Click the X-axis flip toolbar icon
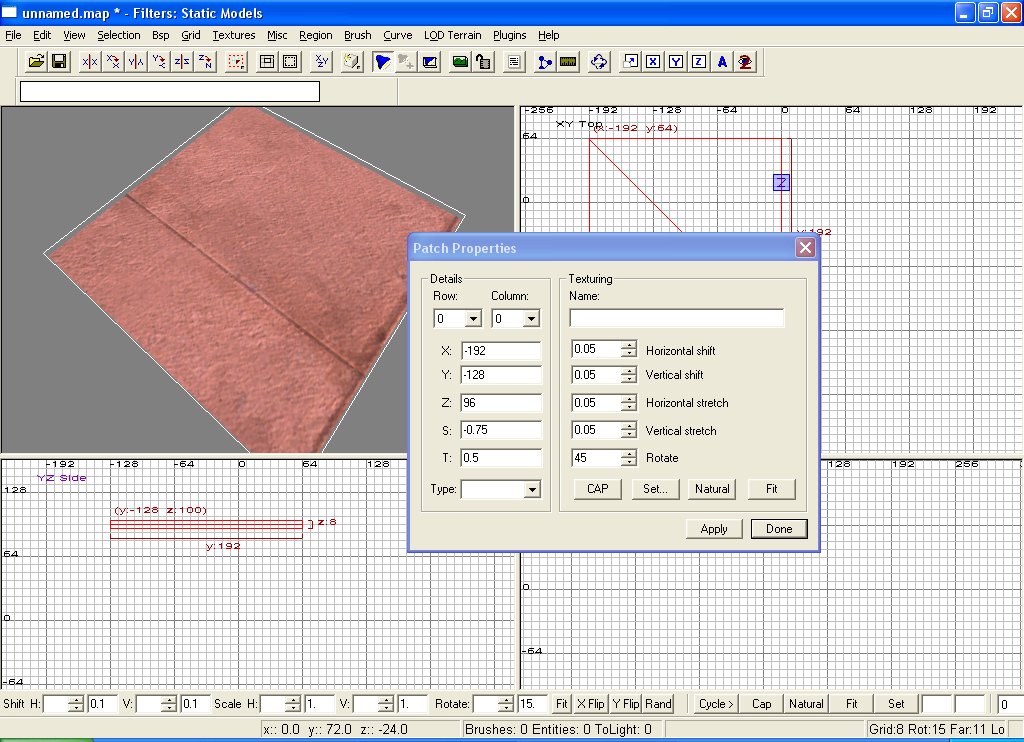Viewport: 1024px width, 742px height. coord(90,62)
